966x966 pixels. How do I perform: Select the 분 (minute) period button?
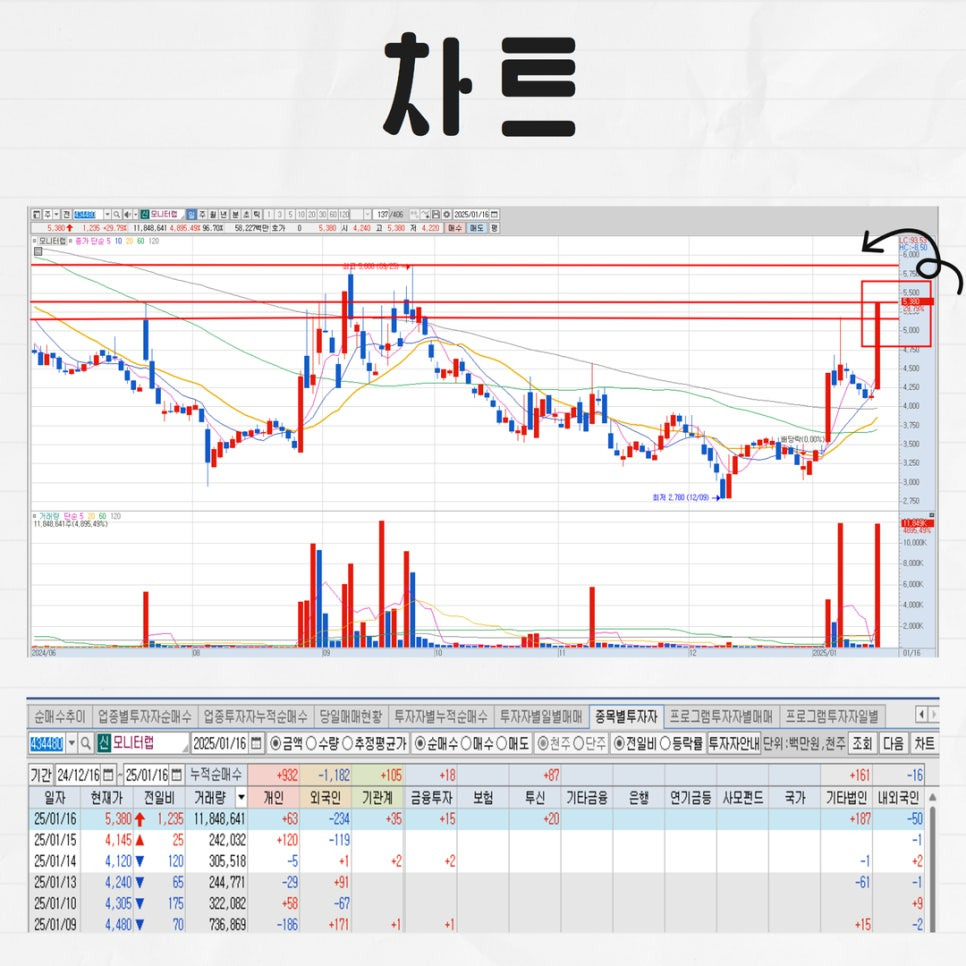coord(235,214)
